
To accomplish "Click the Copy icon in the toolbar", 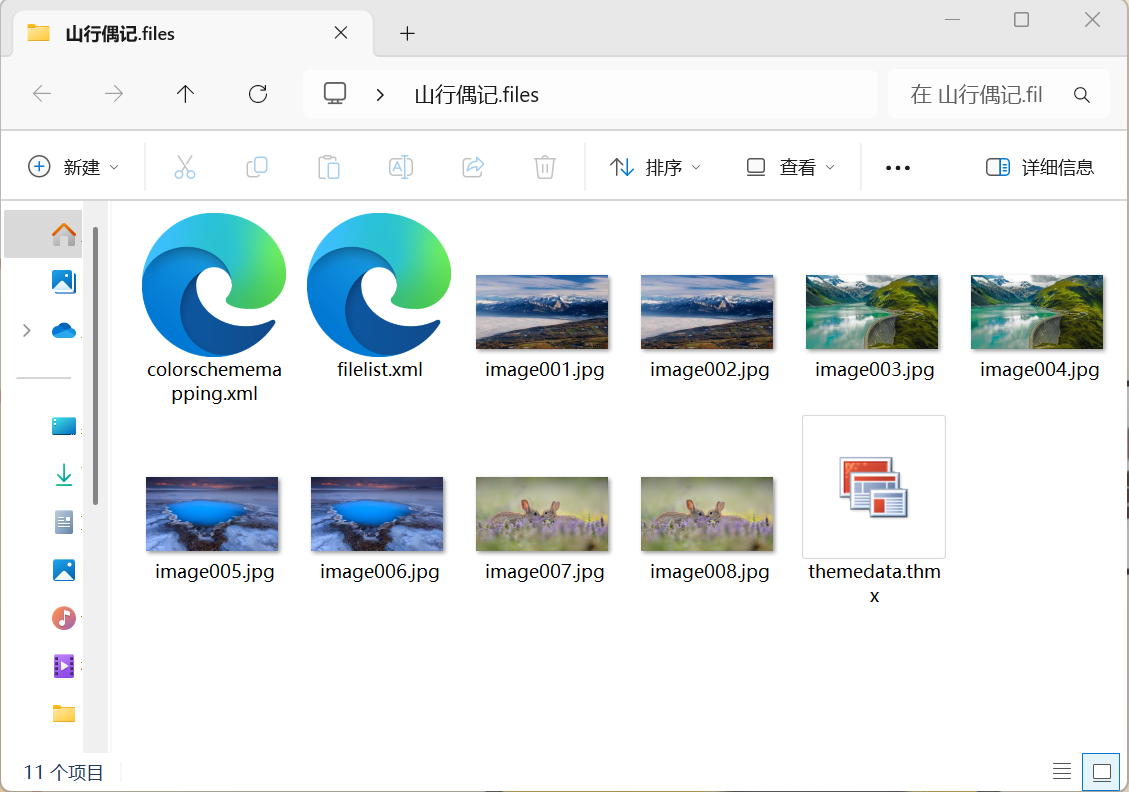I will tap(257, 167).
